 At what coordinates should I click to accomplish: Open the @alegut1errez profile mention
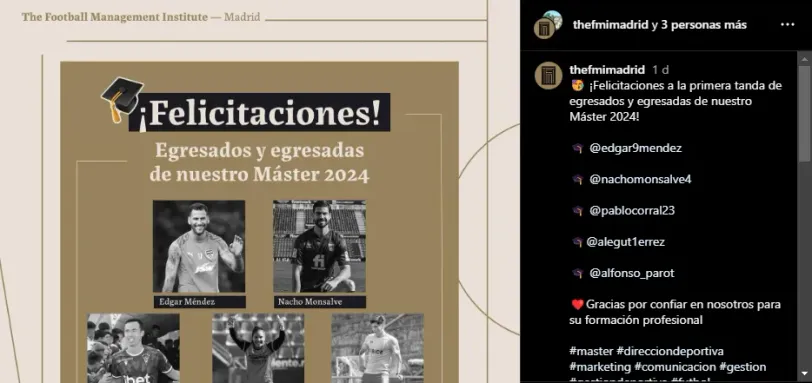tap(625, 242)
